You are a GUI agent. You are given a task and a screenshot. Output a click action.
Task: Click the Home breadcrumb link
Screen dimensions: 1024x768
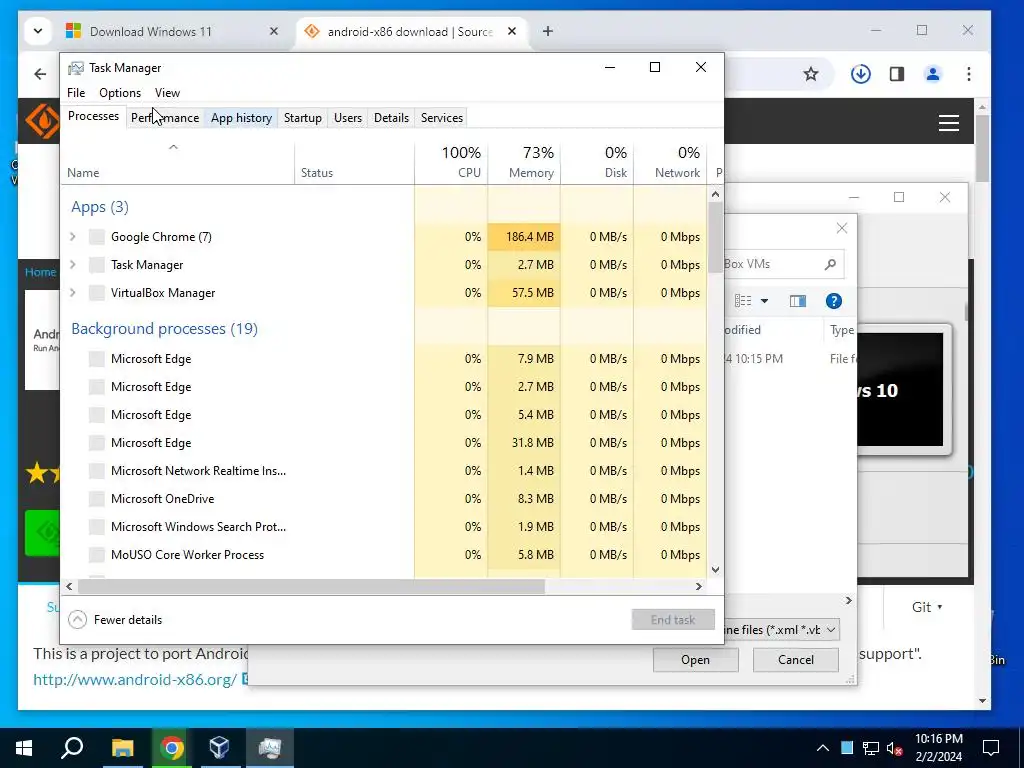40,272
